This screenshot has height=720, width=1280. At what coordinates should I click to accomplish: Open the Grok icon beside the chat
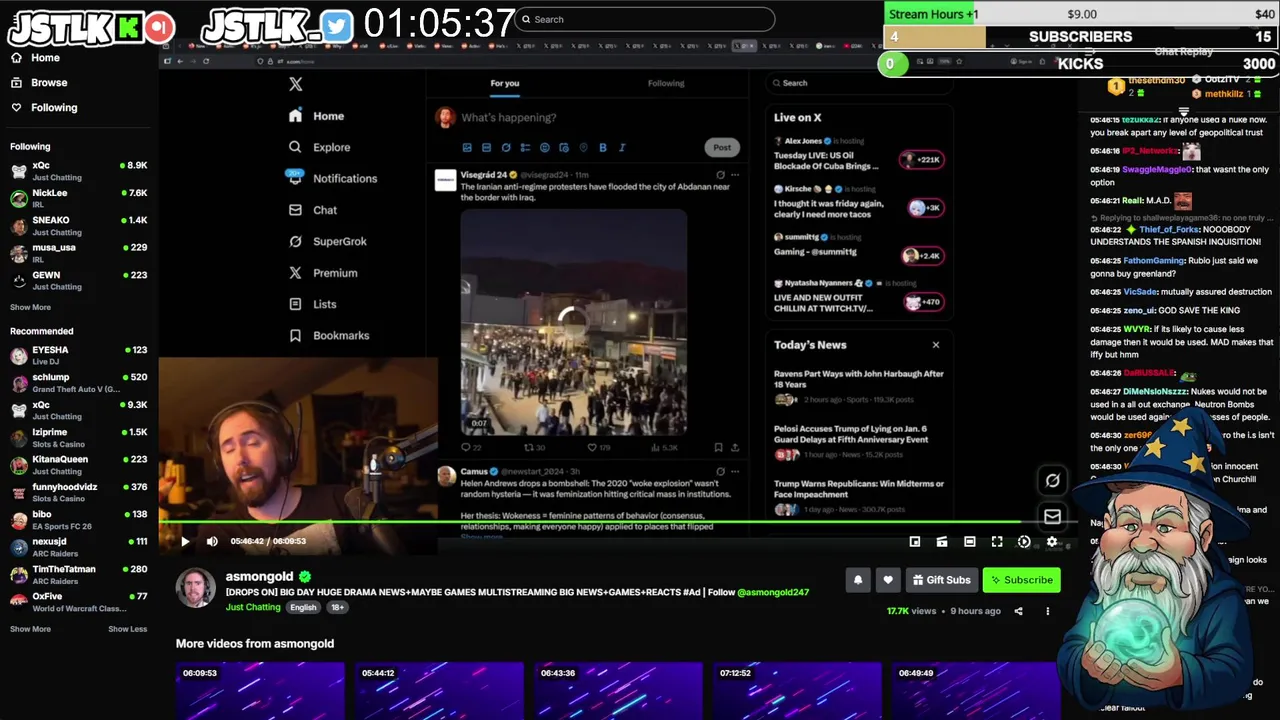coord(1052,481)
